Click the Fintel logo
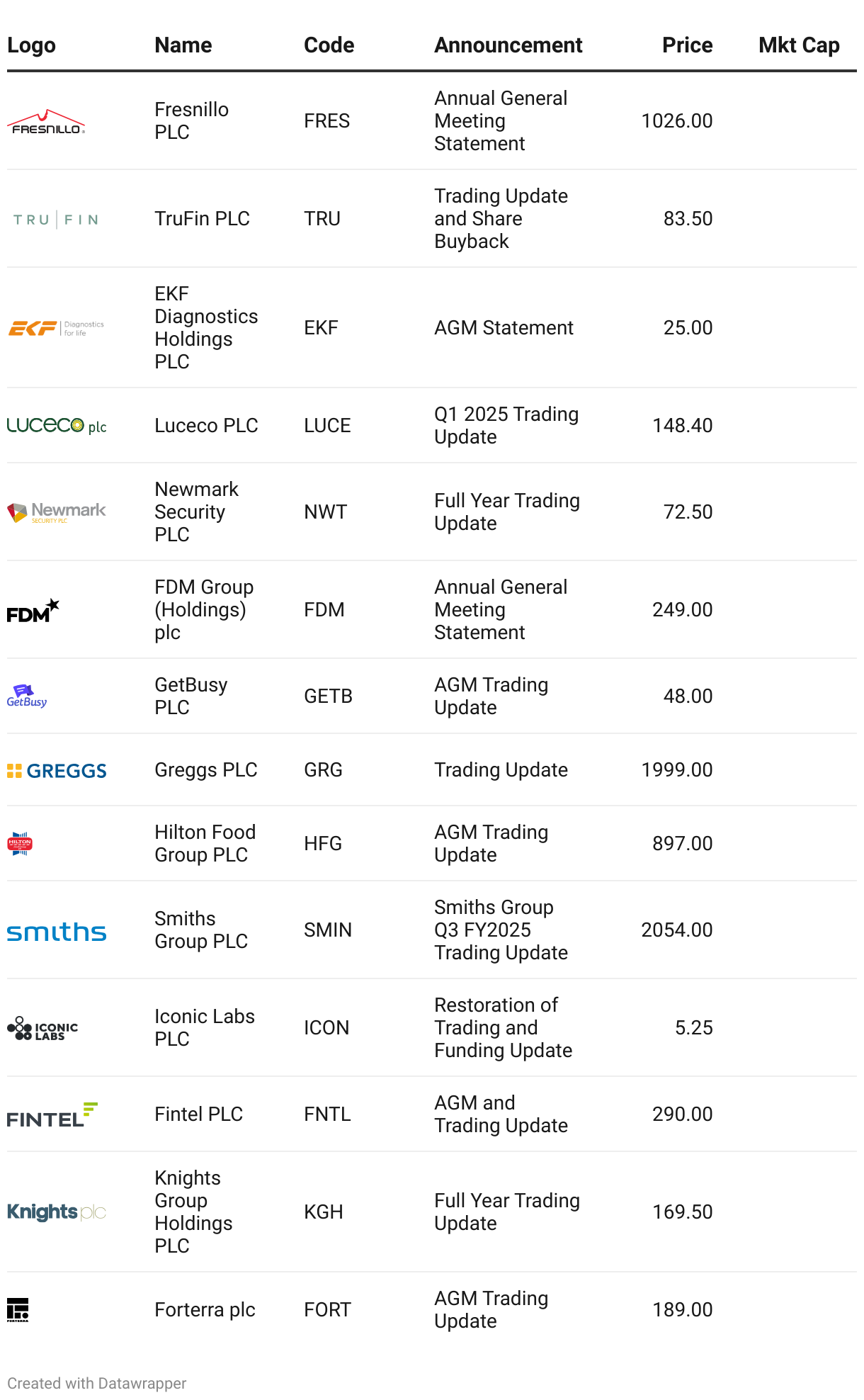The width and height of the screenshot is (864, 1400). tap(52, 1114)
